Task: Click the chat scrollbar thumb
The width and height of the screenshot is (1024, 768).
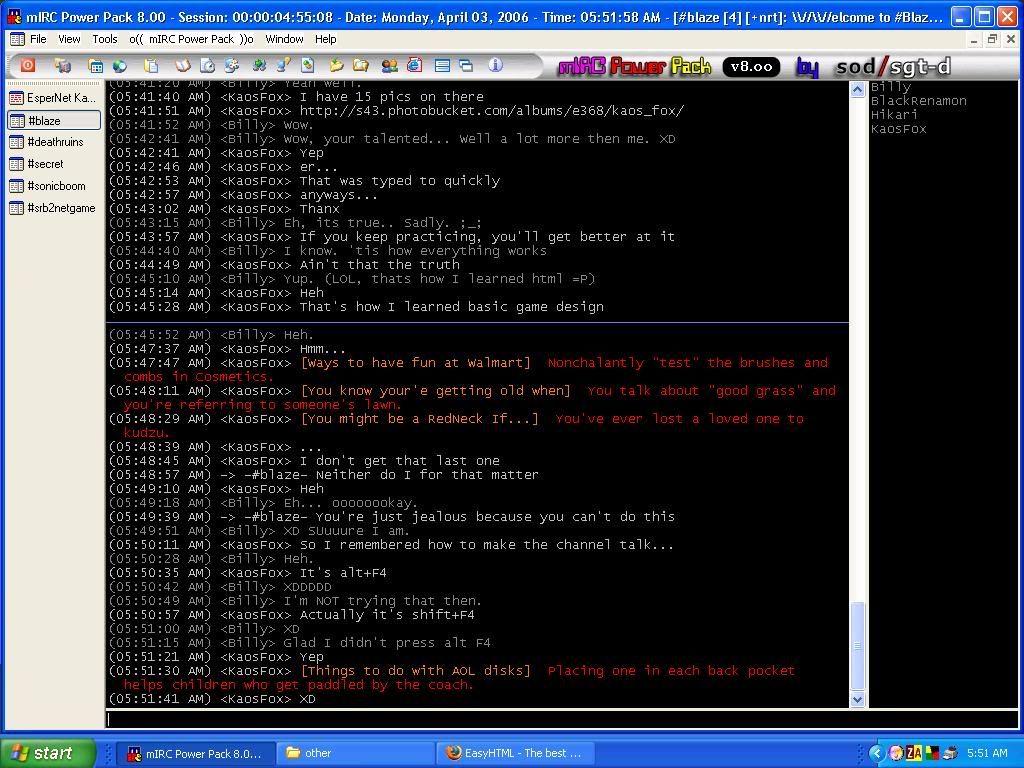Action: (858, 645)
